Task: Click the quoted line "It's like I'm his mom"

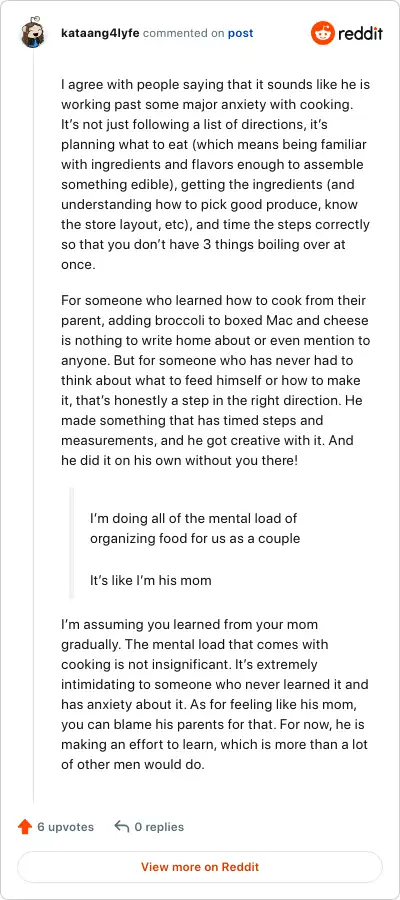Action: point(150,580)
